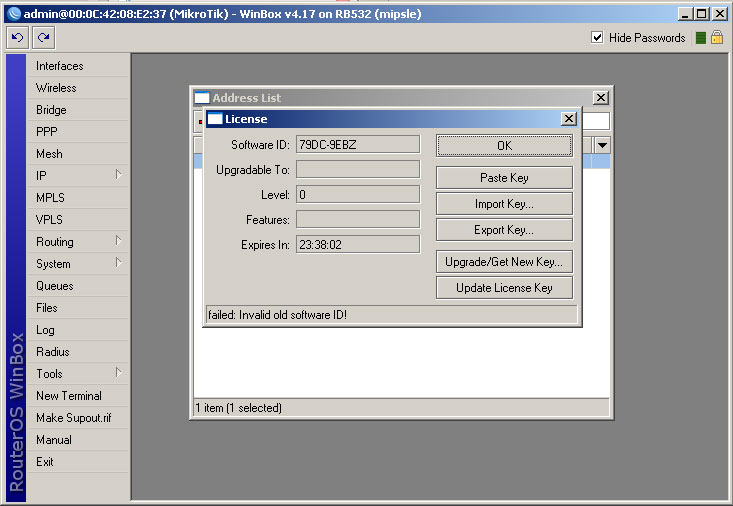Screen dimensions: 733x506
Task: Open the VPLS menu
Action: pos(78,220)
